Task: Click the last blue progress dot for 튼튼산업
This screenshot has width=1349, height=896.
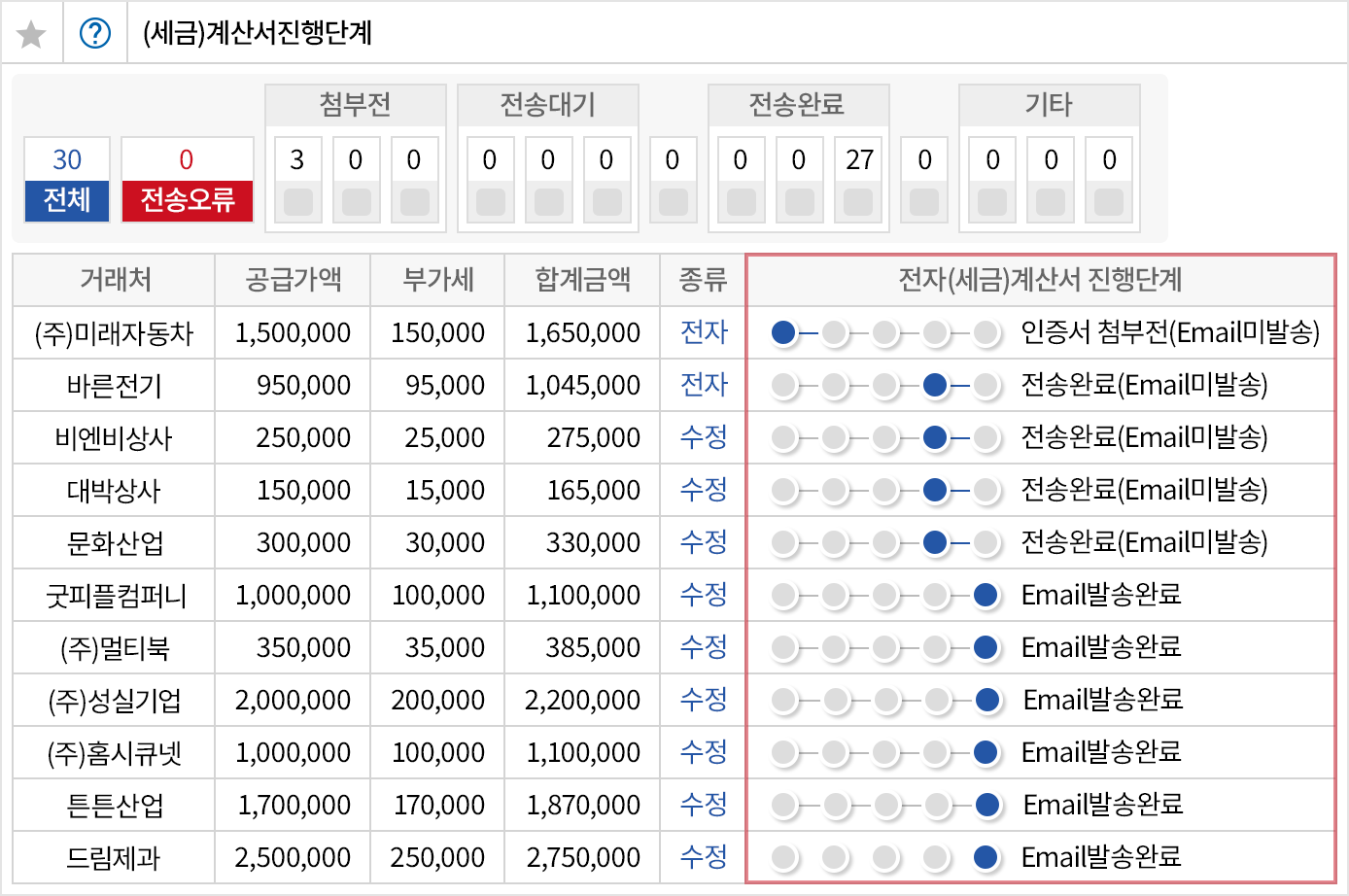Action: click(x=987, y=805)
